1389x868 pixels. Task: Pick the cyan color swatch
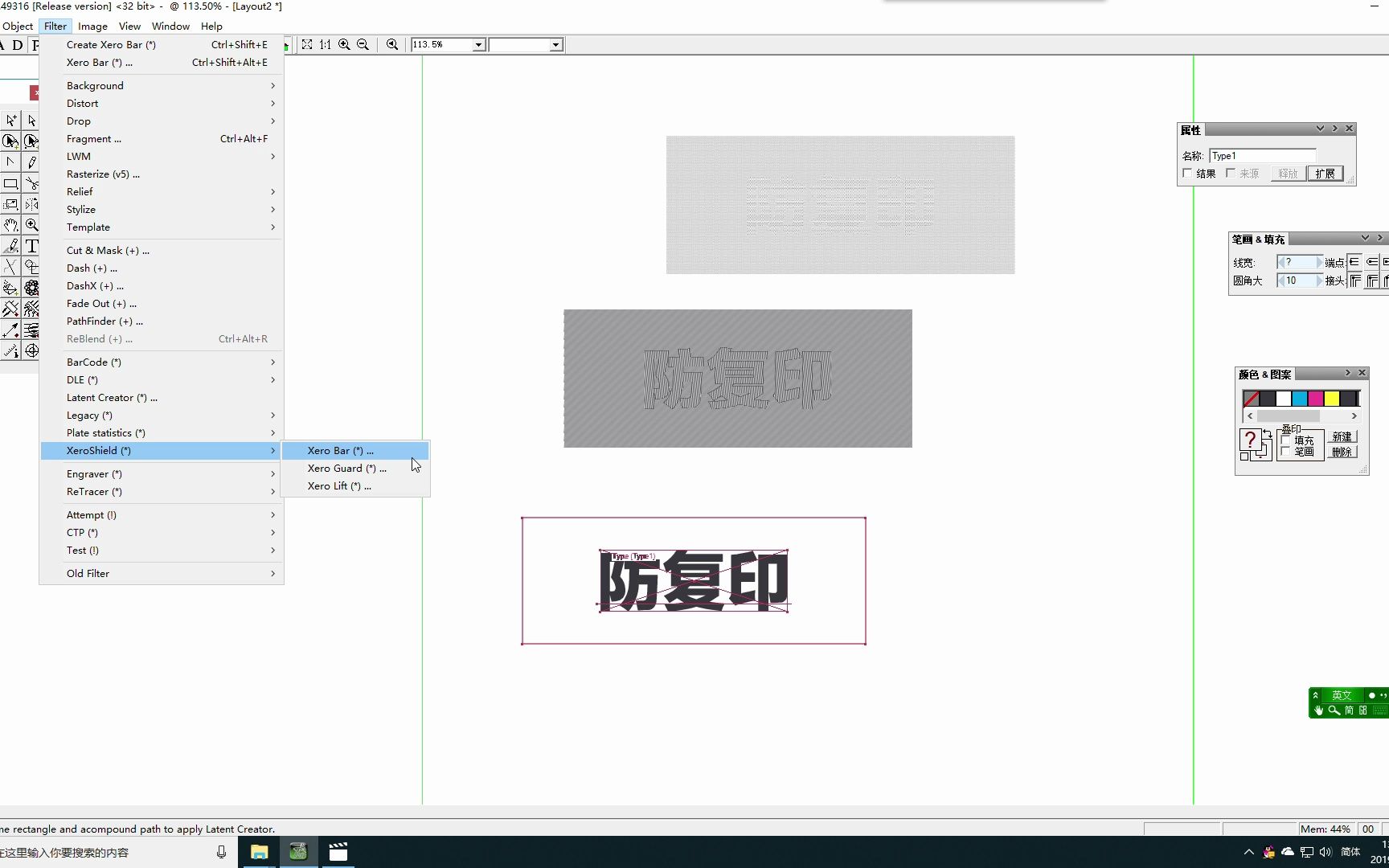point(1299,399)
